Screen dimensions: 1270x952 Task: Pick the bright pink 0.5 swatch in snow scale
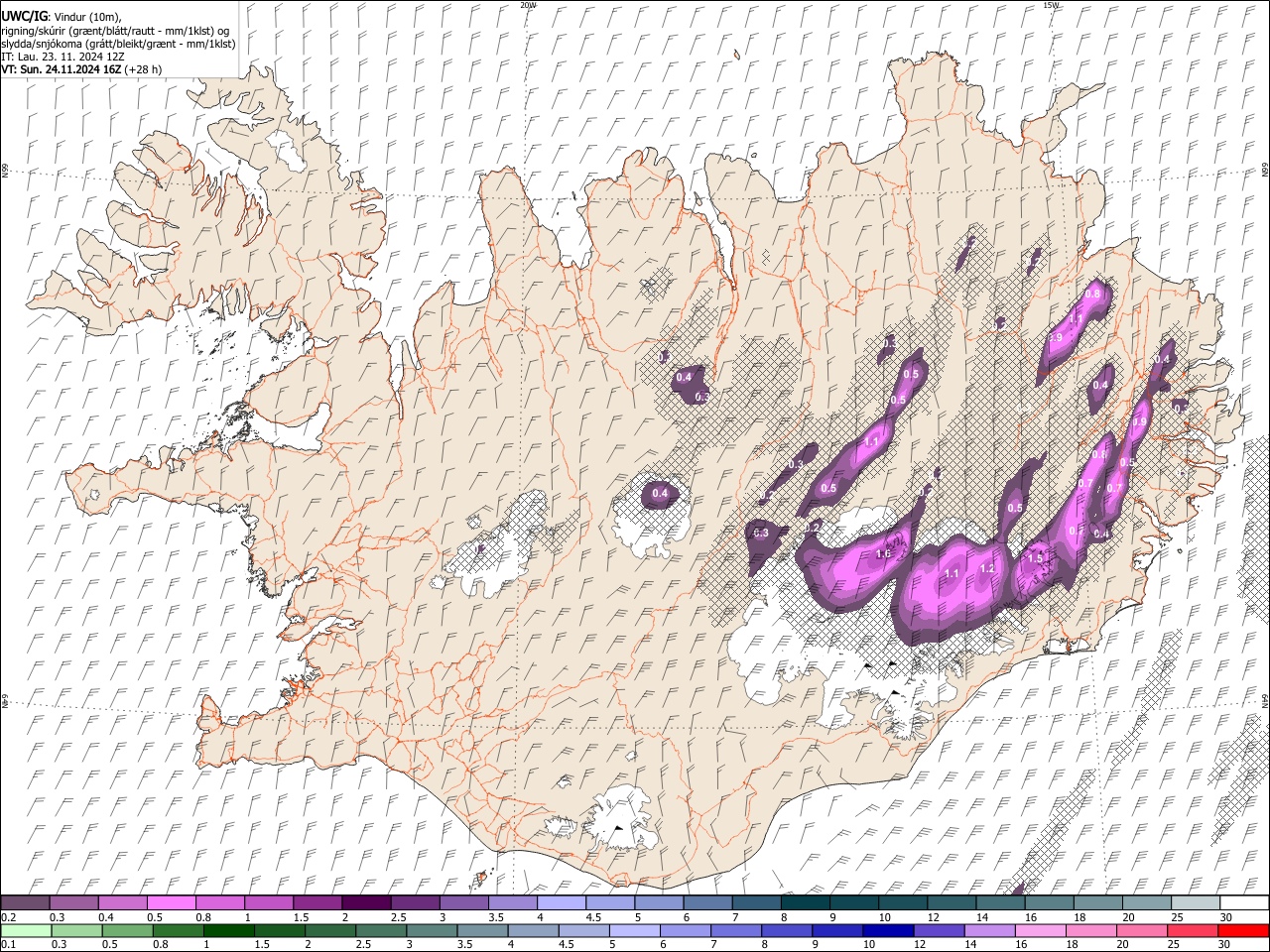coord(172,903)
